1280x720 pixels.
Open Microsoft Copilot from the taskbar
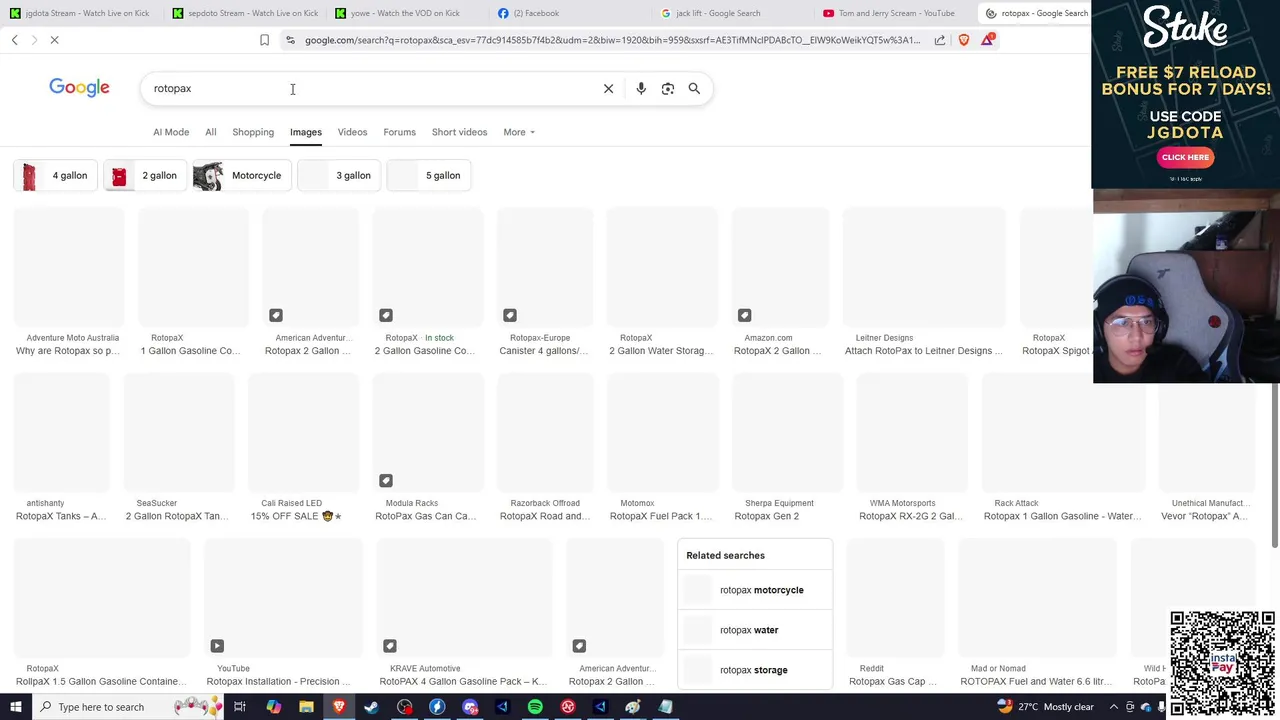point(273,707)
